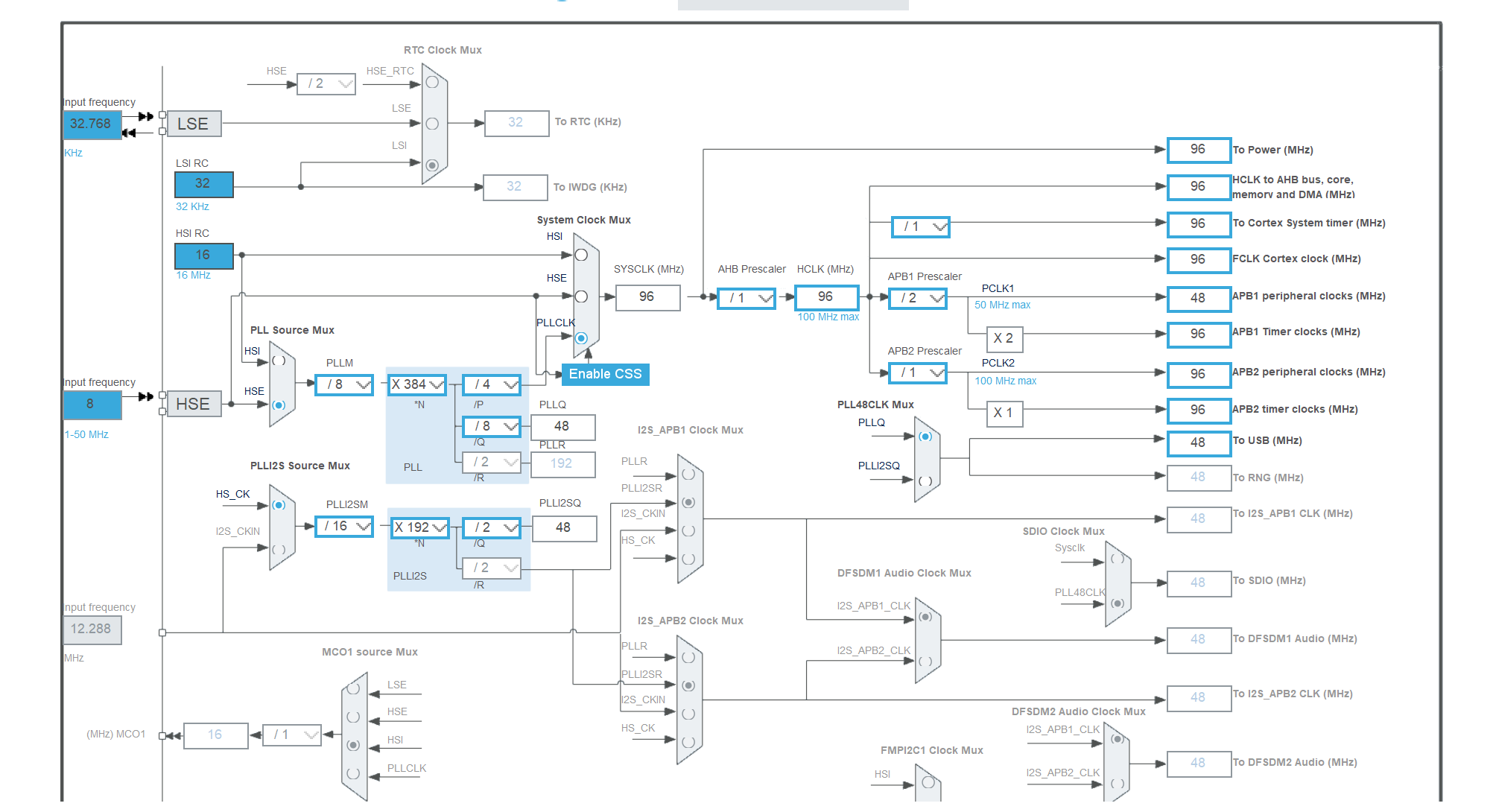
Task: Open PLL /P divider /4 dropdown
Action: click(x=492, y=384)
